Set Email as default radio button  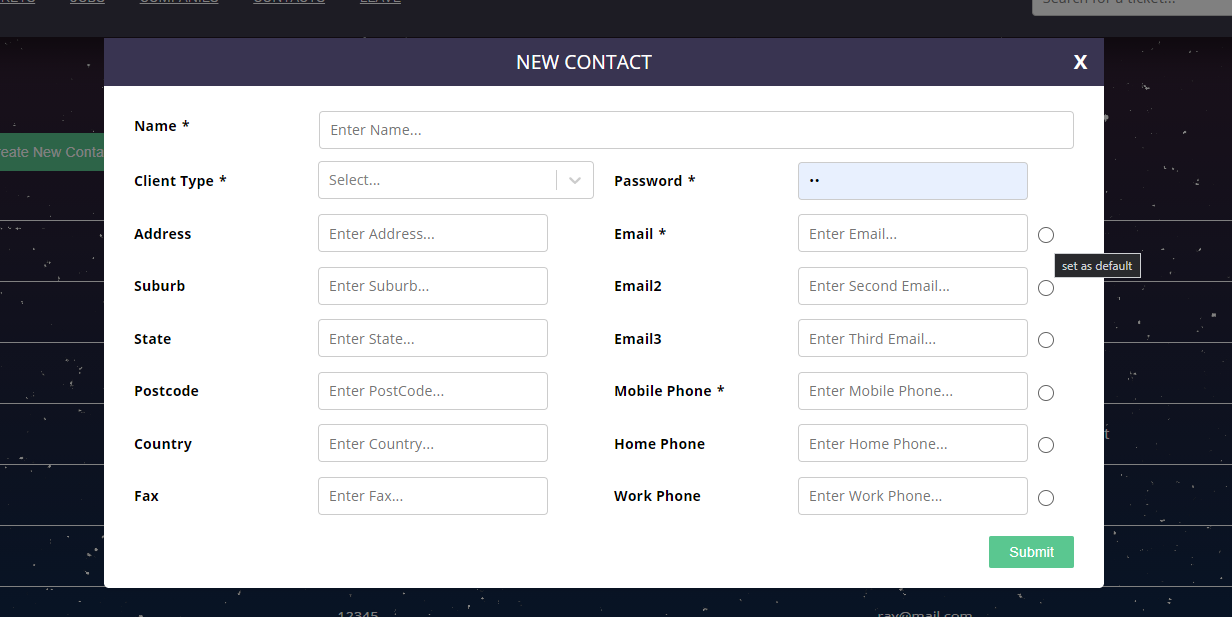pyautogui.click(x=1046, y=235)
